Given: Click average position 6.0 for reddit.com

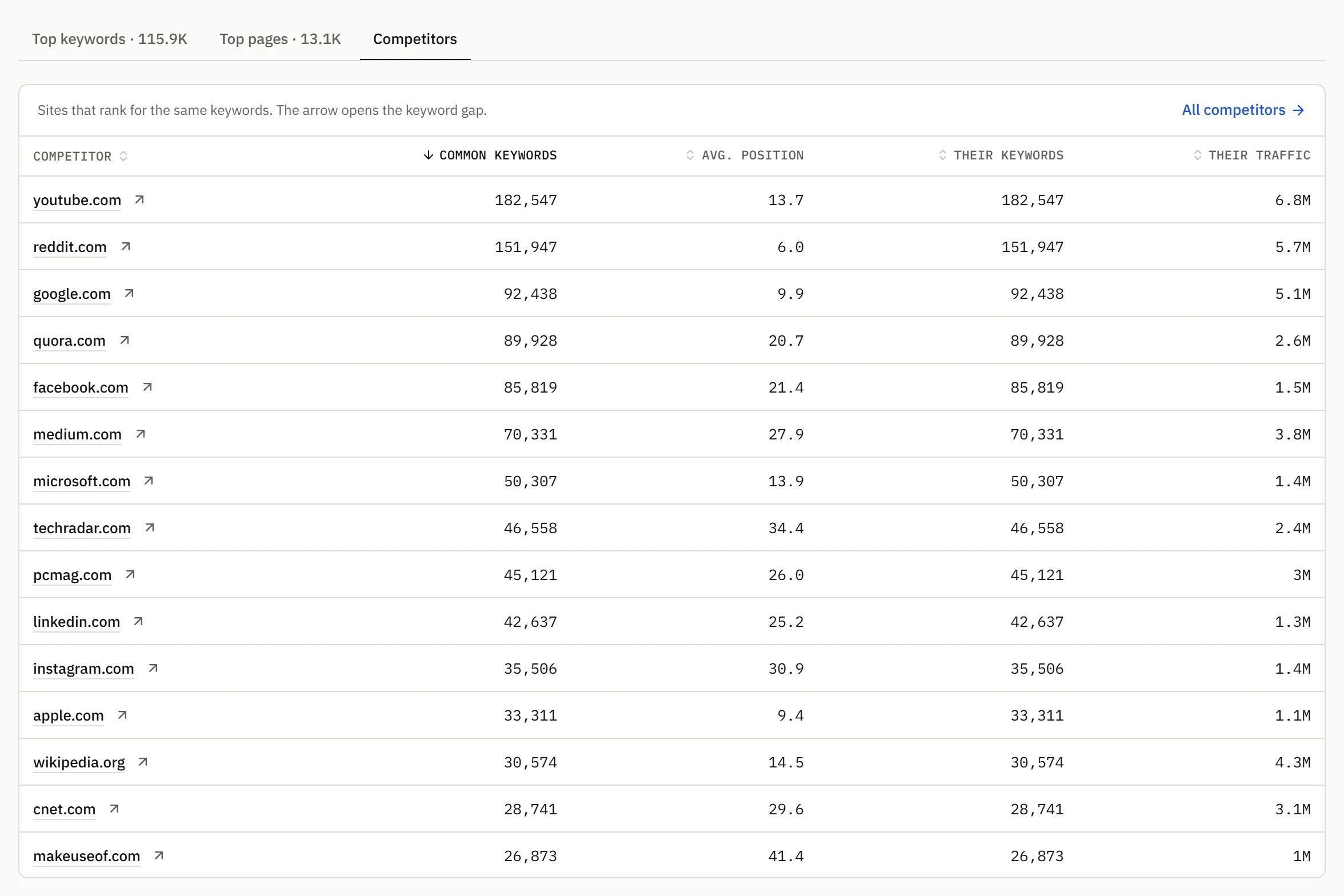Looking at the screenshot, I should [x=790, y=247].
